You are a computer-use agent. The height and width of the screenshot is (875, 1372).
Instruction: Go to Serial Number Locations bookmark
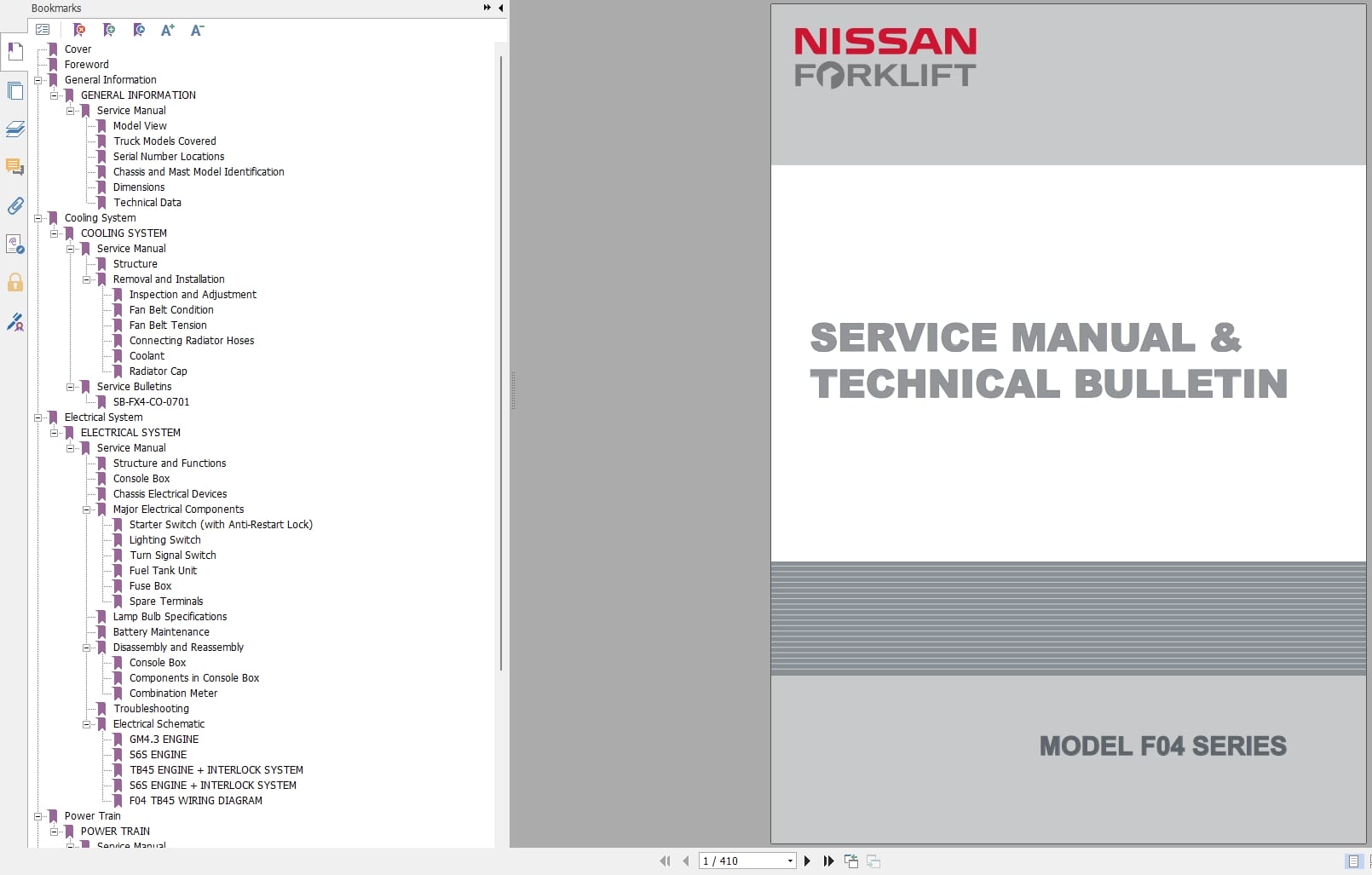coord(169,157)
